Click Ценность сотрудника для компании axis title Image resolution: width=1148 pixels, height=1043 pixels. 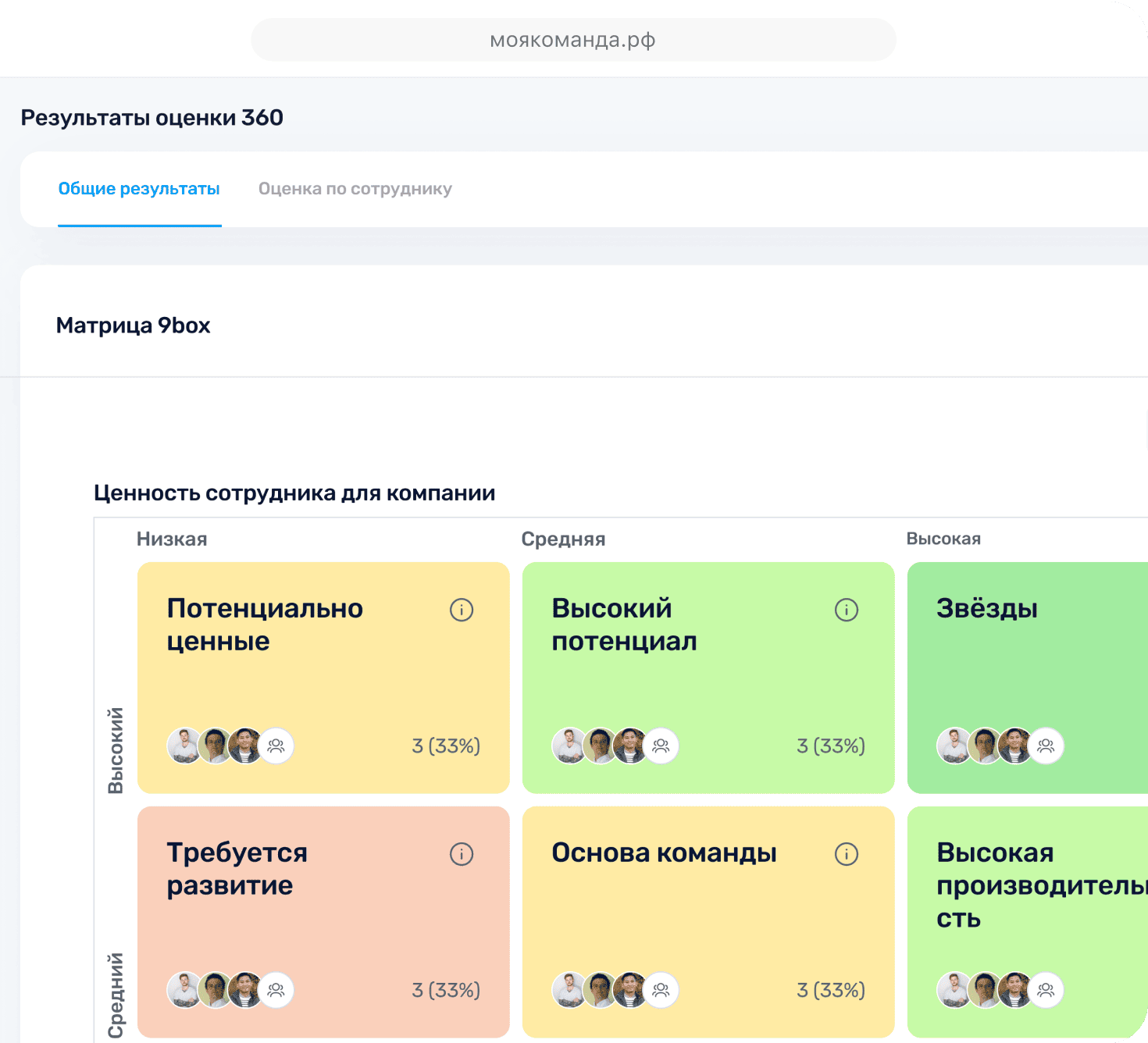[x=294, y=493]
